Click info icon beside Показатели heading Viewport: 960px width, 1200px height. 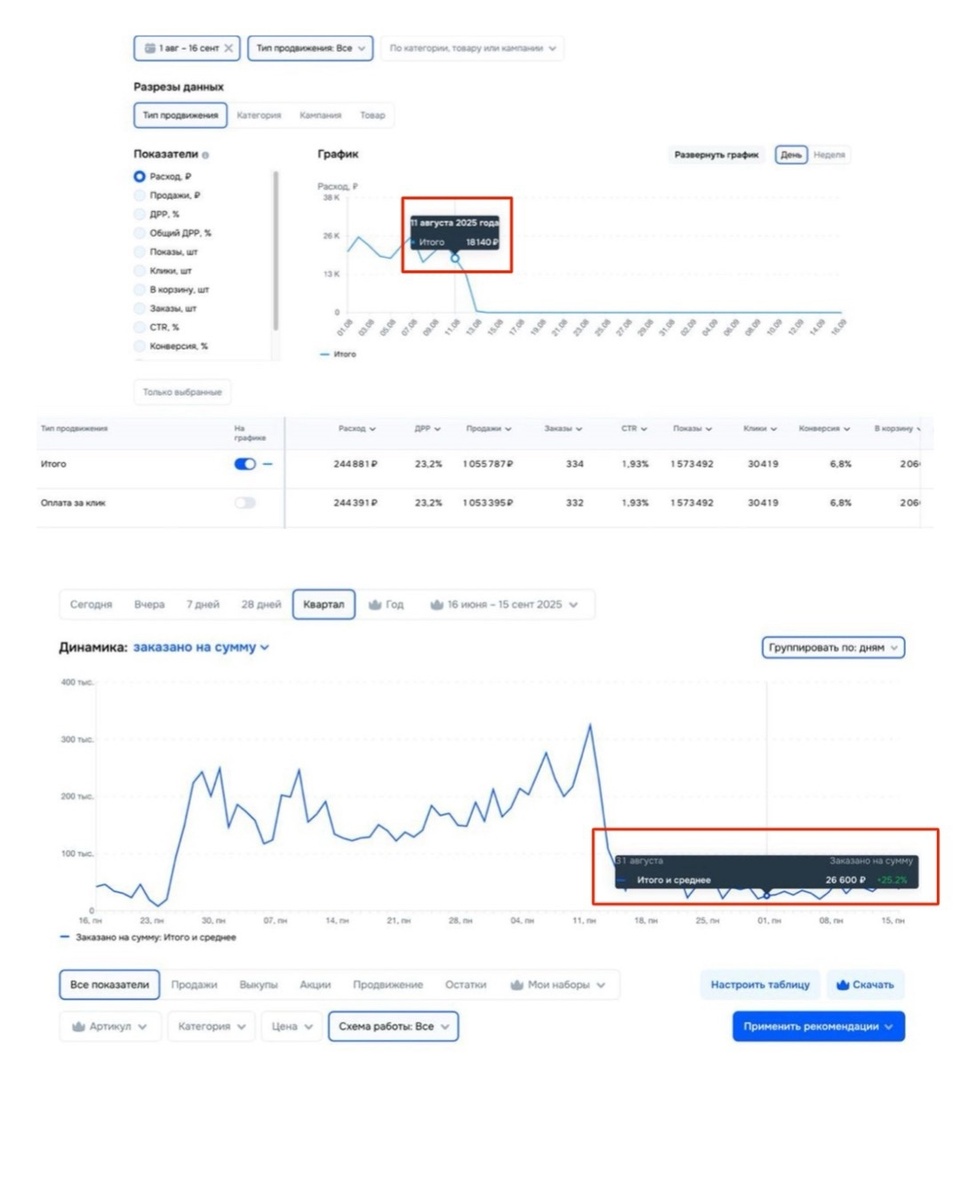click(205, 156)
